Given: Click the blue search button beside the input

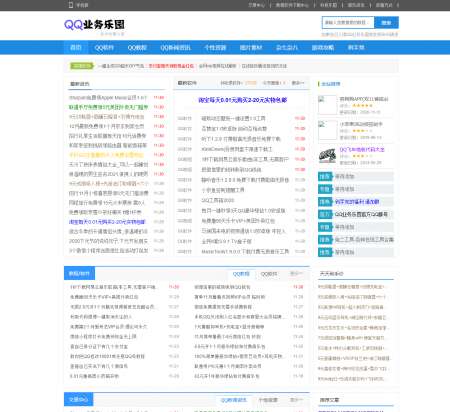Looking at the screenshot, I should point(386,23).
